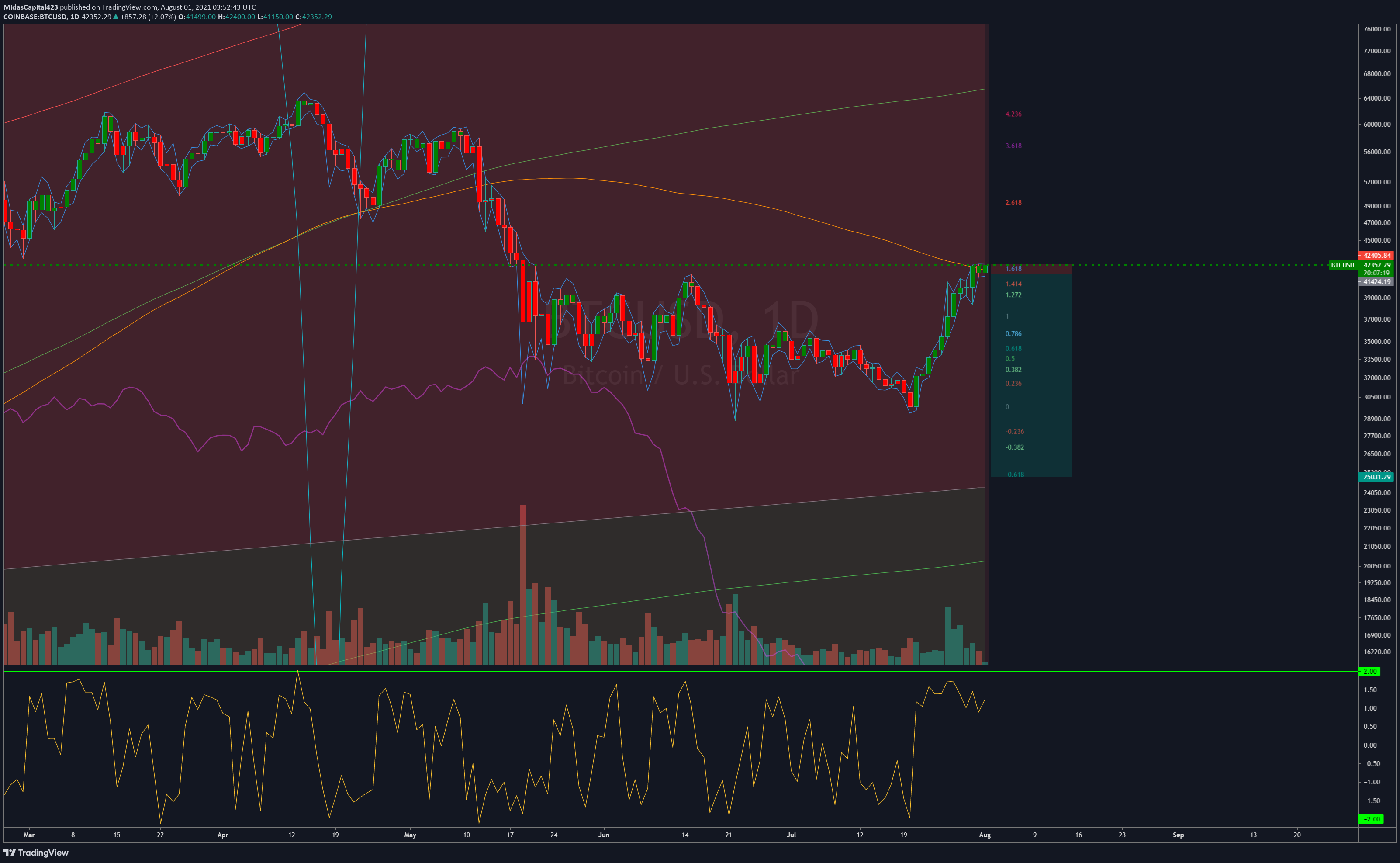
Task: Click the C:42352.29 close value in header
Action: click(x=313, y=17)
